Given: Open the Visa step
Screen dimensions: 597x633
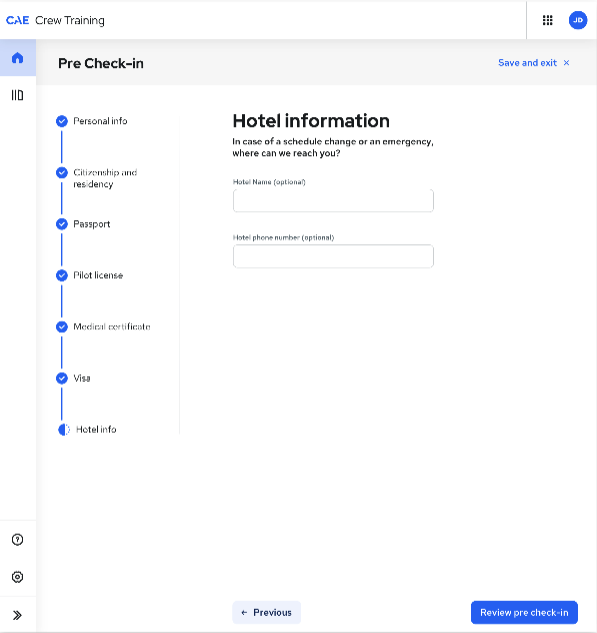Looking at the screenshot, I should [82, 378].
